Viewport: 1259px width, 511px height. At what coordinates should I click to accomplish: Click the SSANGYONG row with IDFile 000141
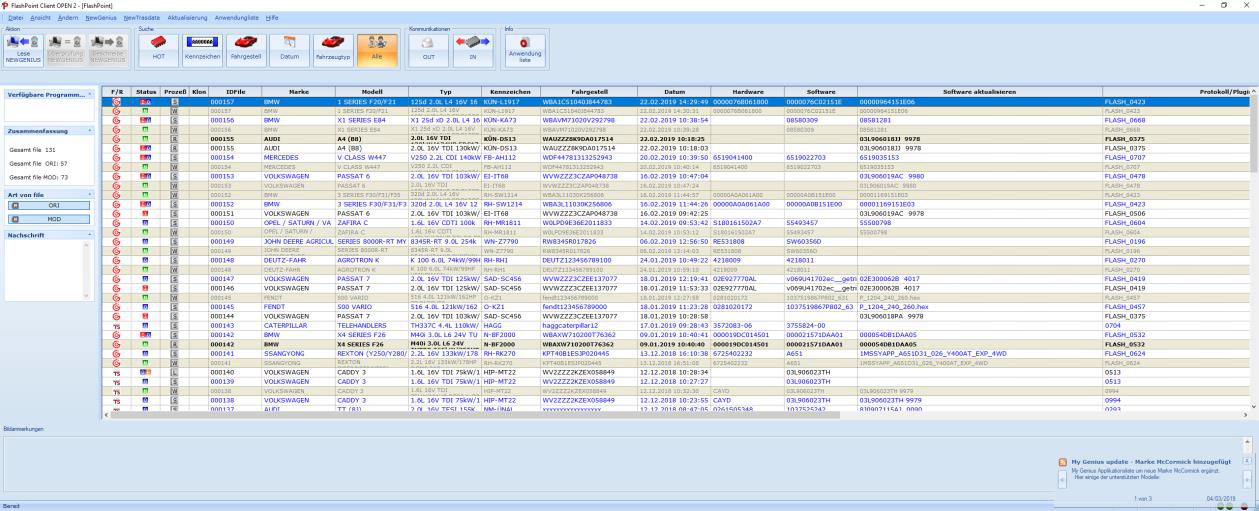[675, 353]
